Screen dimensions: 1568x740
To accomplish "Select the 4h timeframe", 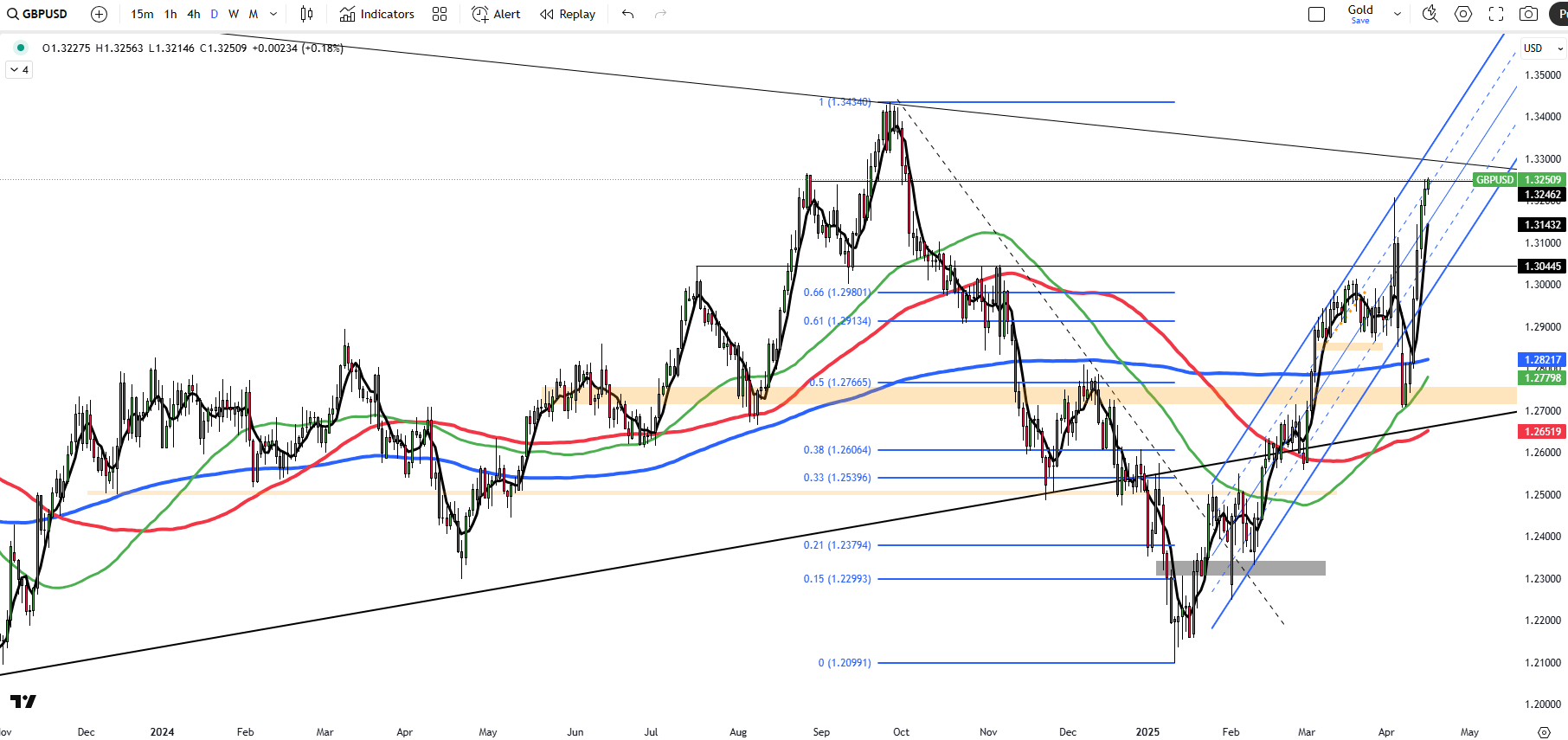I will (194, 14).
